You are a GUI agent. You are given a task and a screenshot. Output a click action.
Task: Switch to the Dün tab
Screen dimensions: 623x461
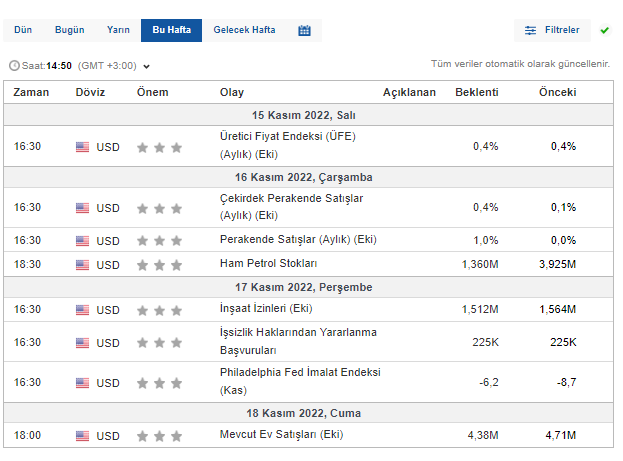25,30
